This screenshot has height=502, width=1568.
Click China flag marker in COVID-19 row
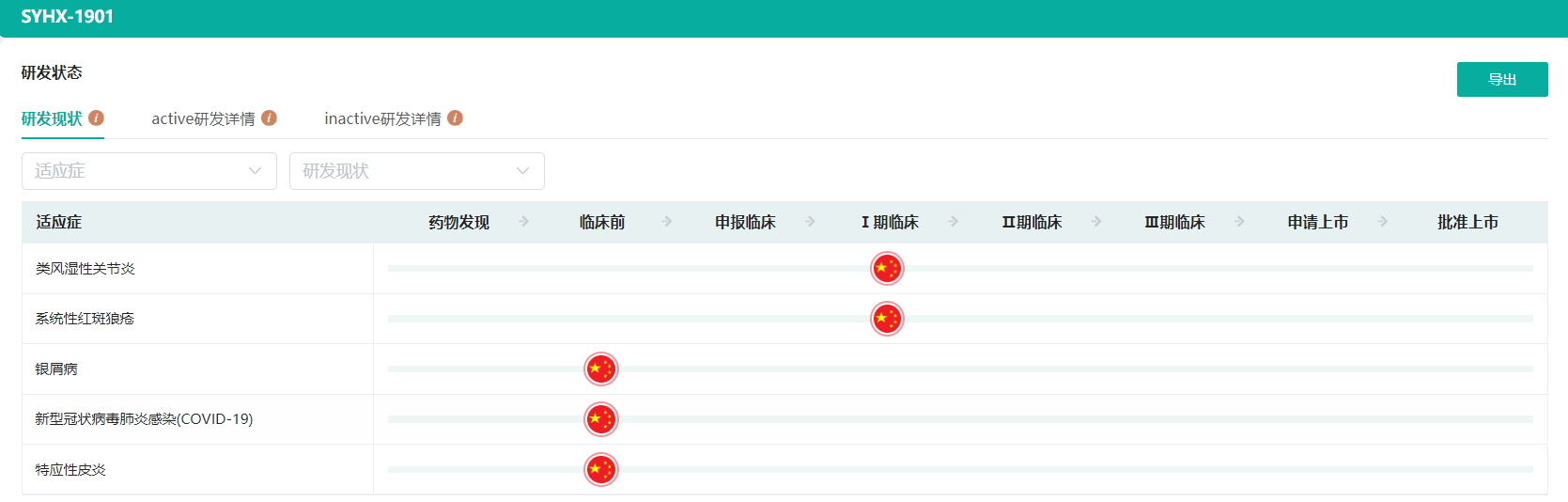pyautogui.click(x=601, y=419)
